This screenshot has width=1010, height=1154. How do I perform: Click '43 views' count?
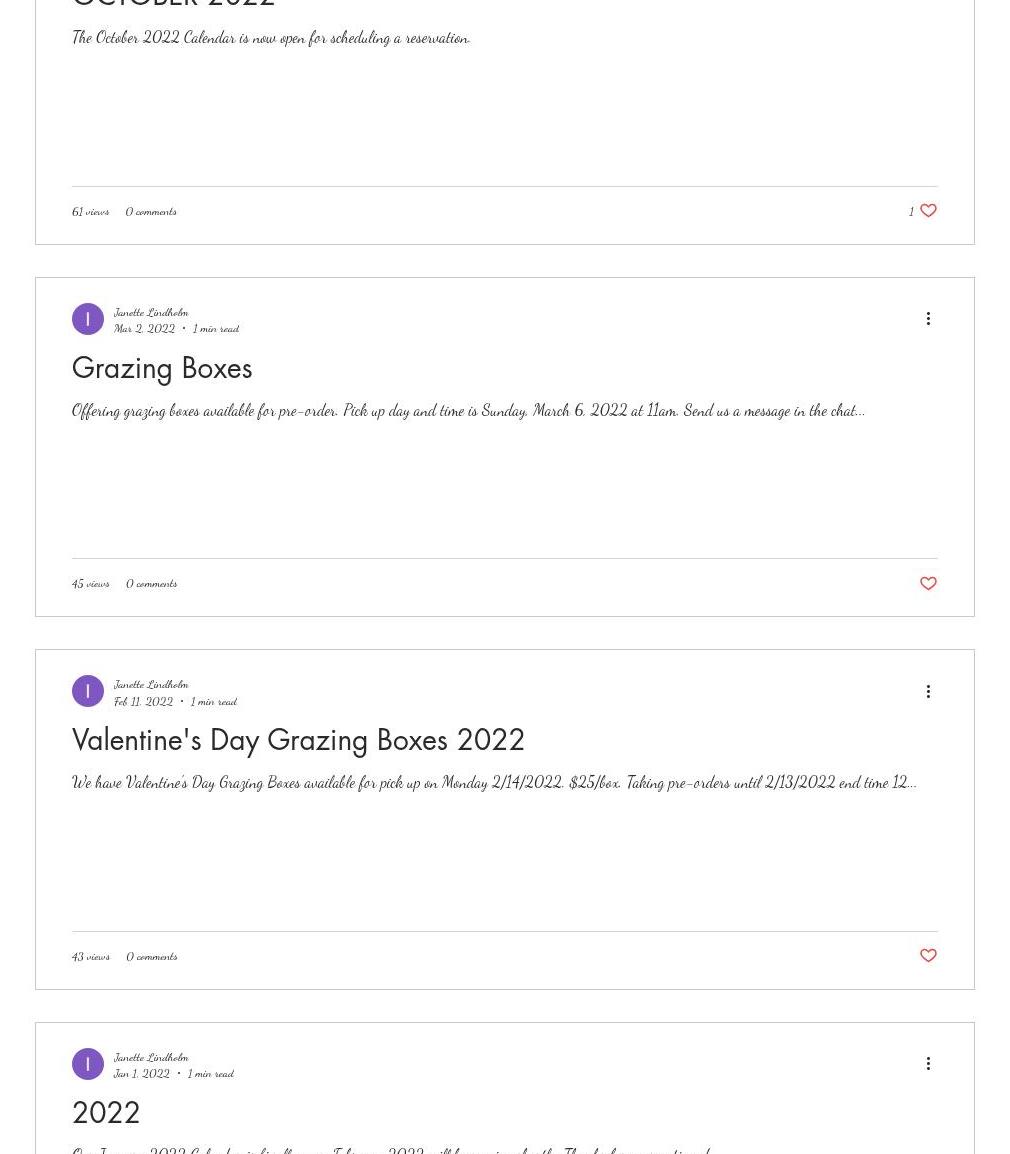[x=91, y=957]
